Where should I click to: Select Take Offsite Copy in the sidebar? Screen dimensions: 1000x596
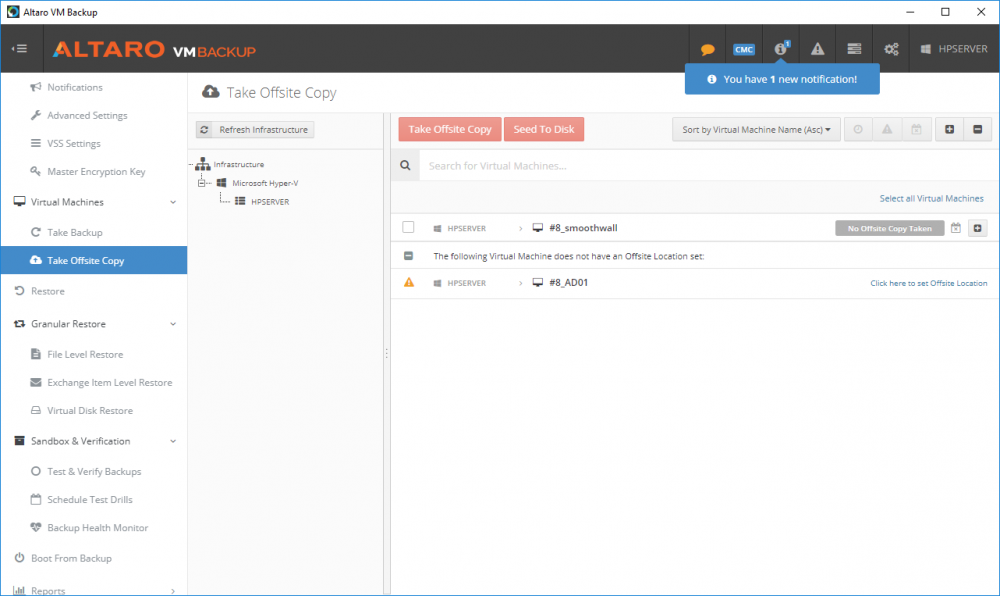click(x=94, y=260)
